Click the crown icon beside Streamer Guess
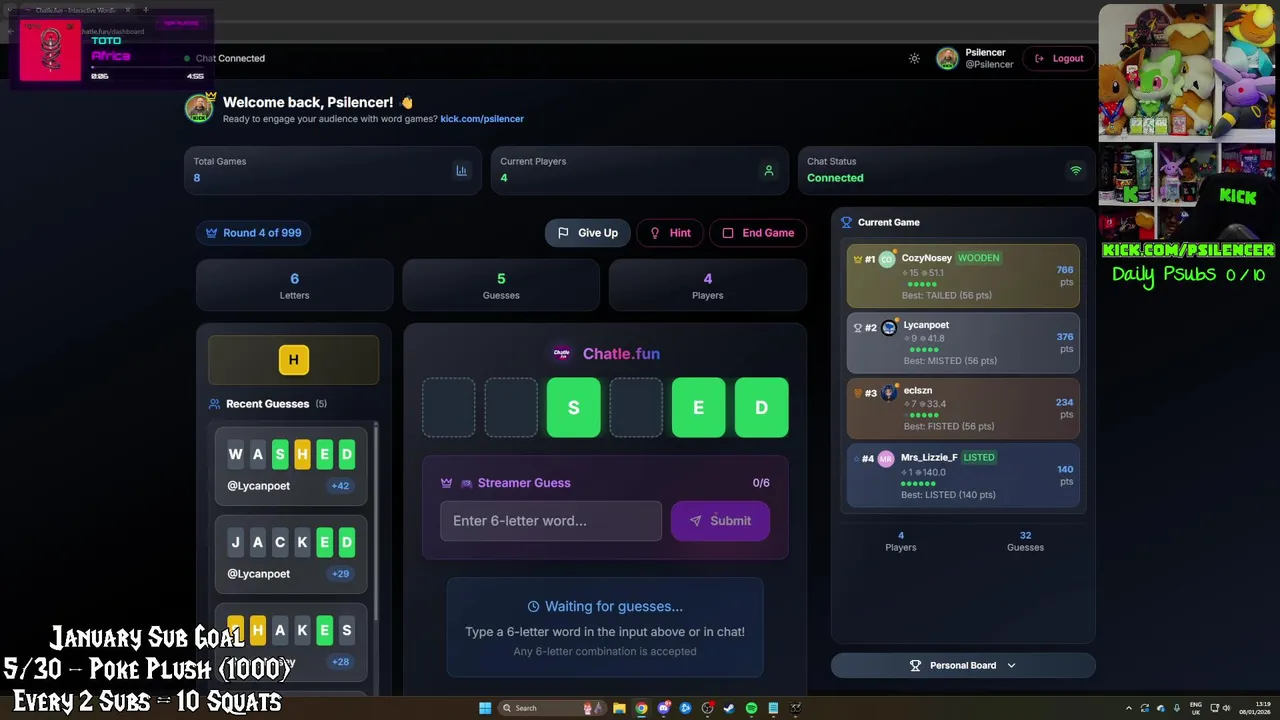This screenshot has height=720, width=1280. click(446, 483)
